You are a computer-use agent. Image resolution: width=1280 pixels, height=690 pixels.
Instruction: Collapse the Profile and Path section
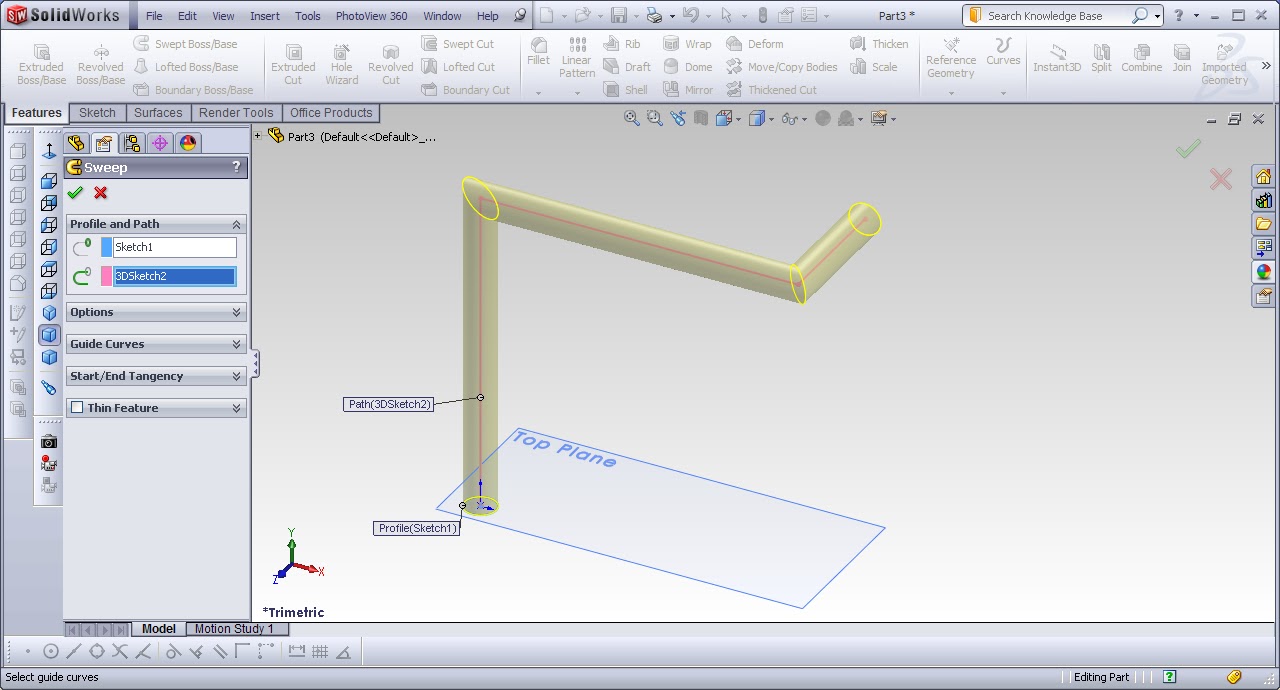click(236, 224)
